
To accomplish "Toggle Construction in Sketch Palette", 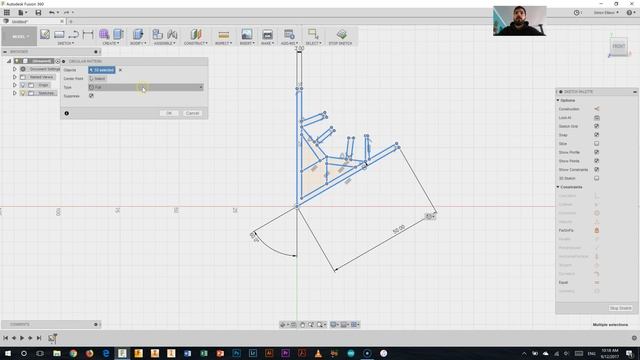I will 596,109.
